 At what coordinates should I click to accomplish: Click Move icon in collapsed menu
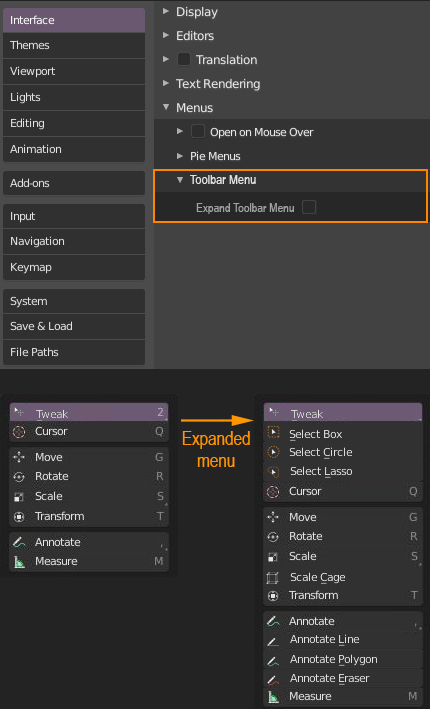pos(19,457)
